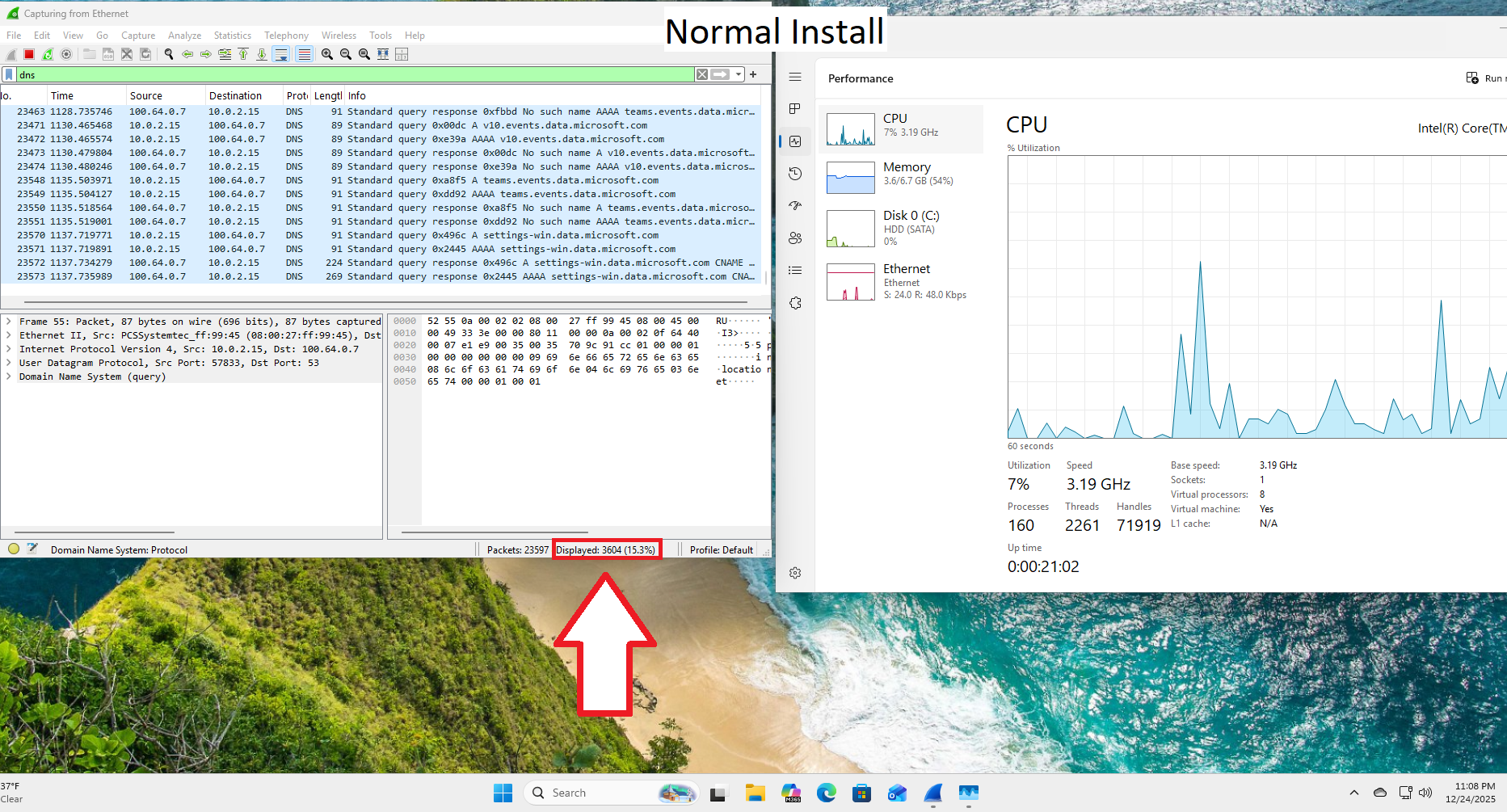Expand the Domain Name System (query) tree row

pos(9,377)
